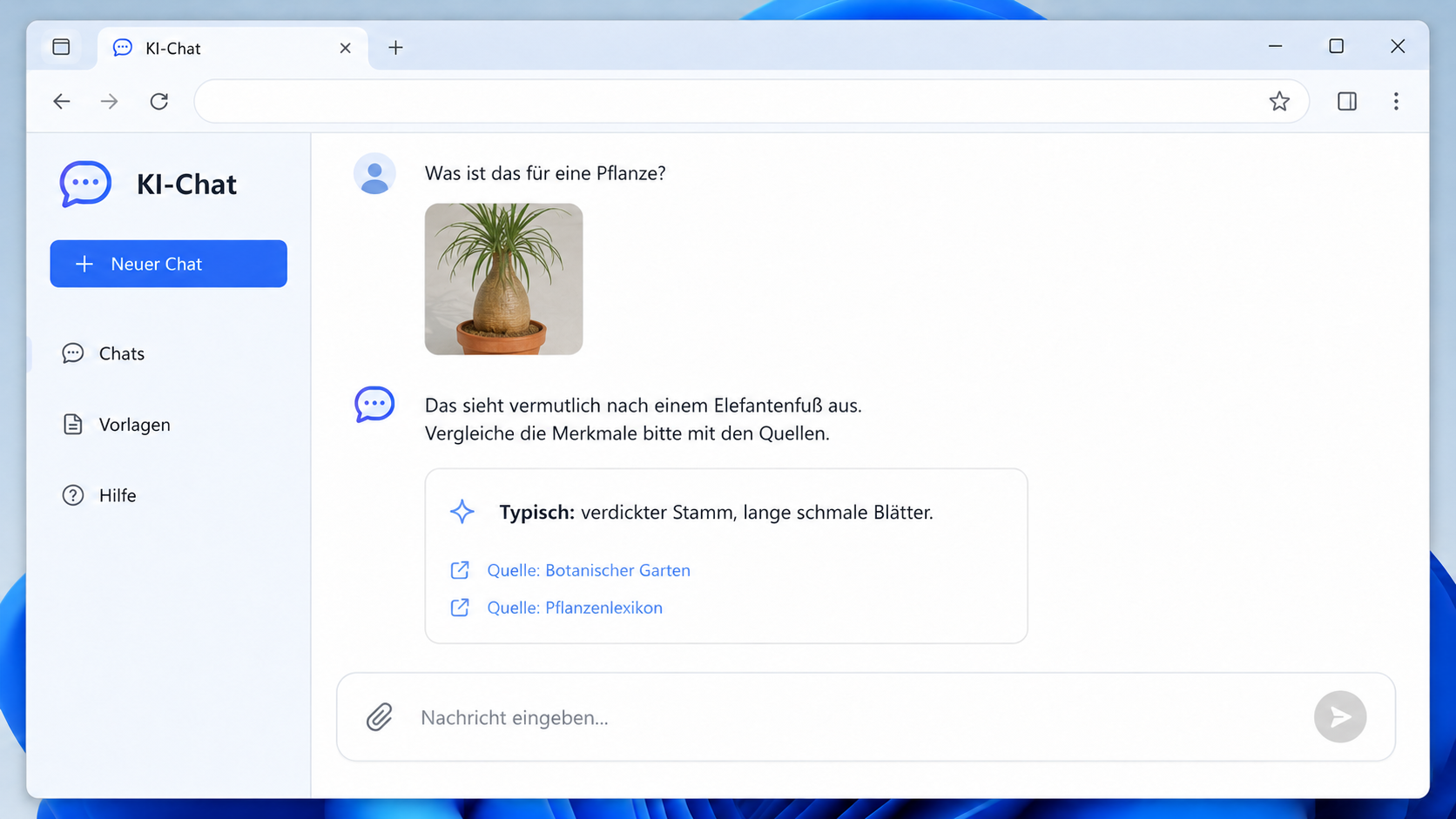The height and width of the screenshot is (819, 1456).
Task: Open Chats in the sidebar
Action: click(122, 353)
